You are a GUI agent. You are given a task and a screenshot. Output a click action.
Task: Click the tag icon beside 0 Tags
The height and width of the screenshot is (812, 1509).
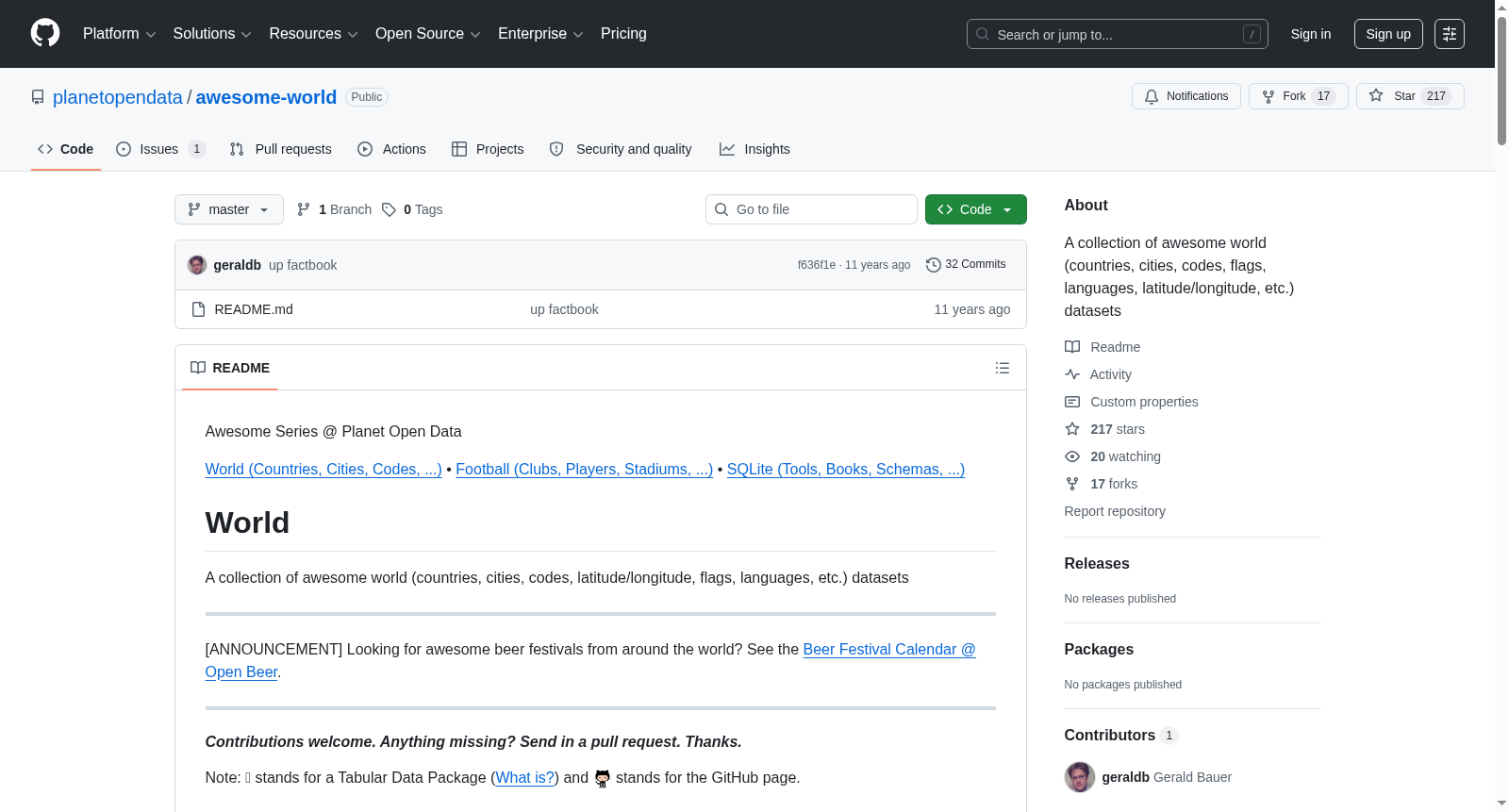tap(389, 209)
